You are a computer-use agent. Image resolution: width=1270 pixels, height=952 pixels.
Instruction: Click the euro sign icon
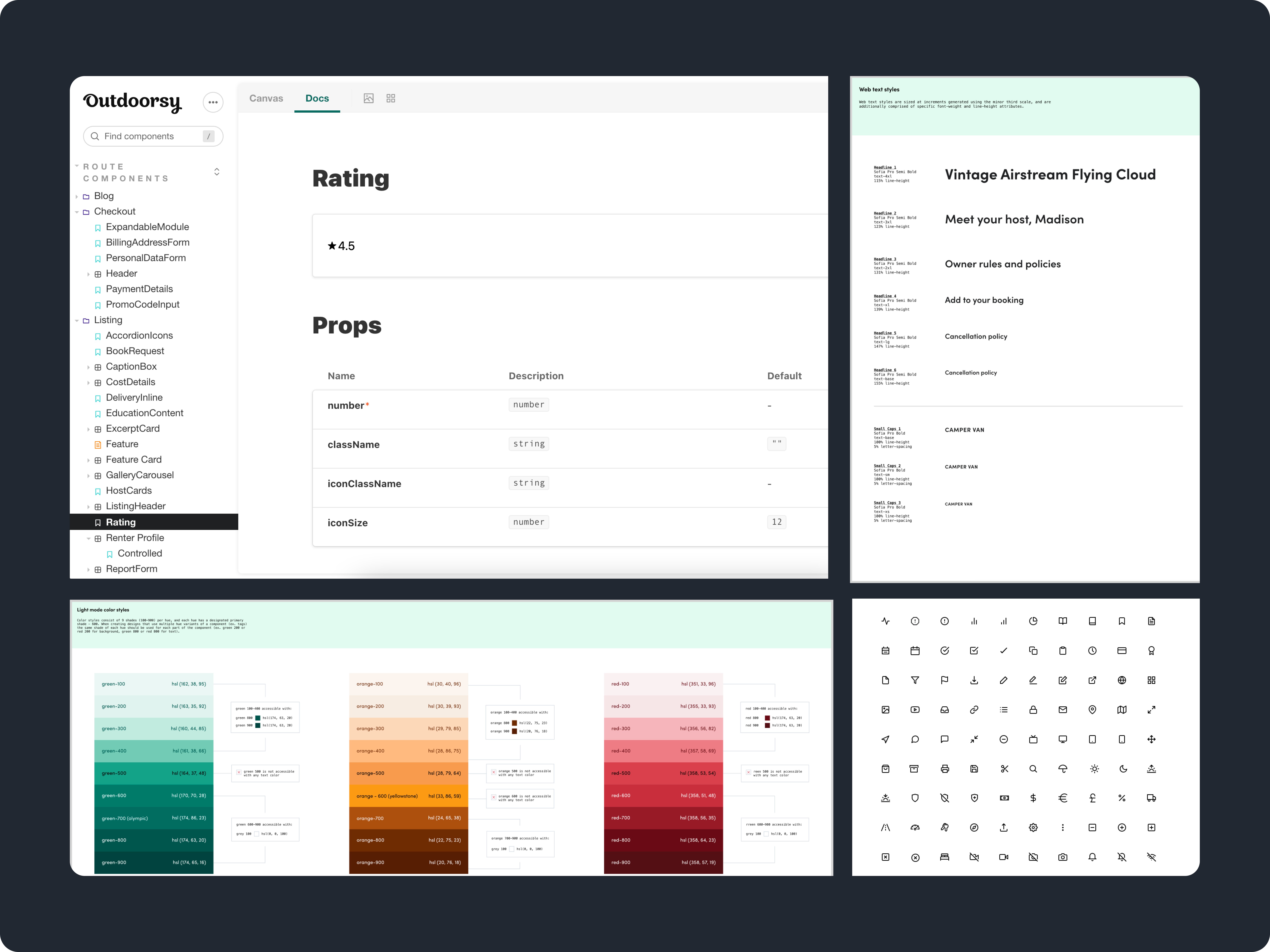tap(1063, 798)
